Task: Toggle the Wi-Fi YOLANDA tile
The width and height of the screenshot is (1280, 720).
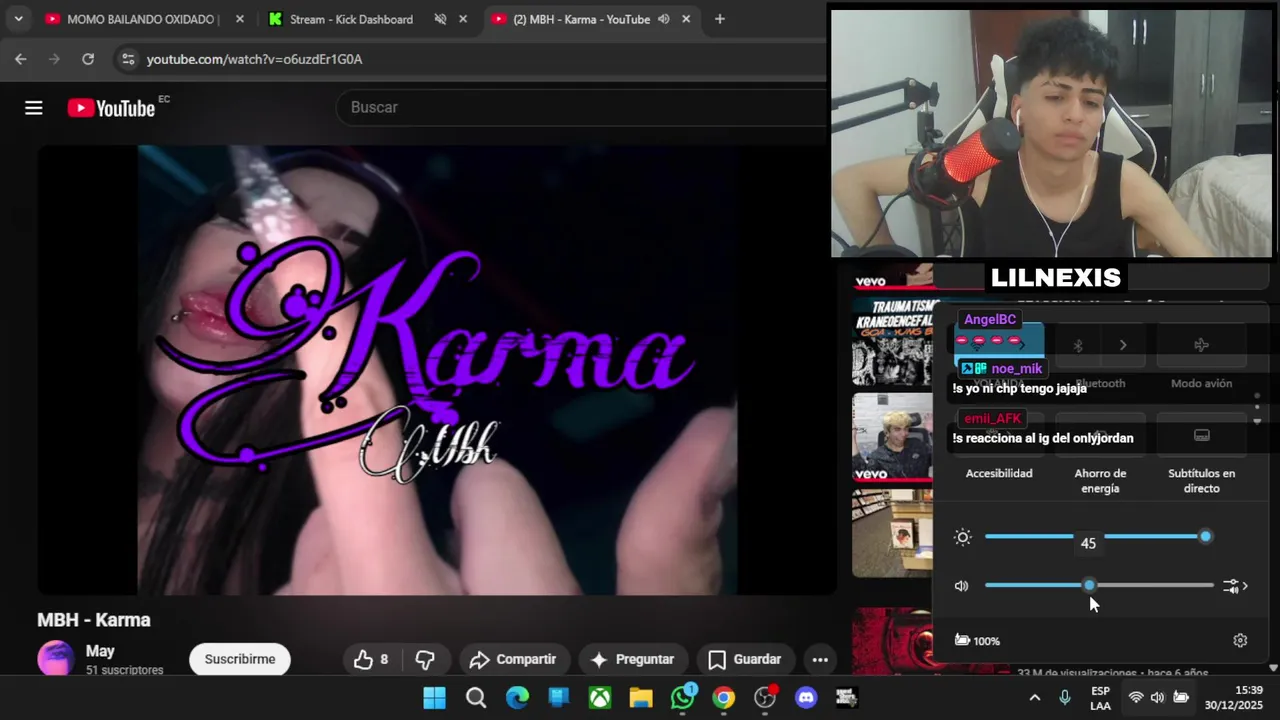Action: pyautogui.click(x=977, y=345)
